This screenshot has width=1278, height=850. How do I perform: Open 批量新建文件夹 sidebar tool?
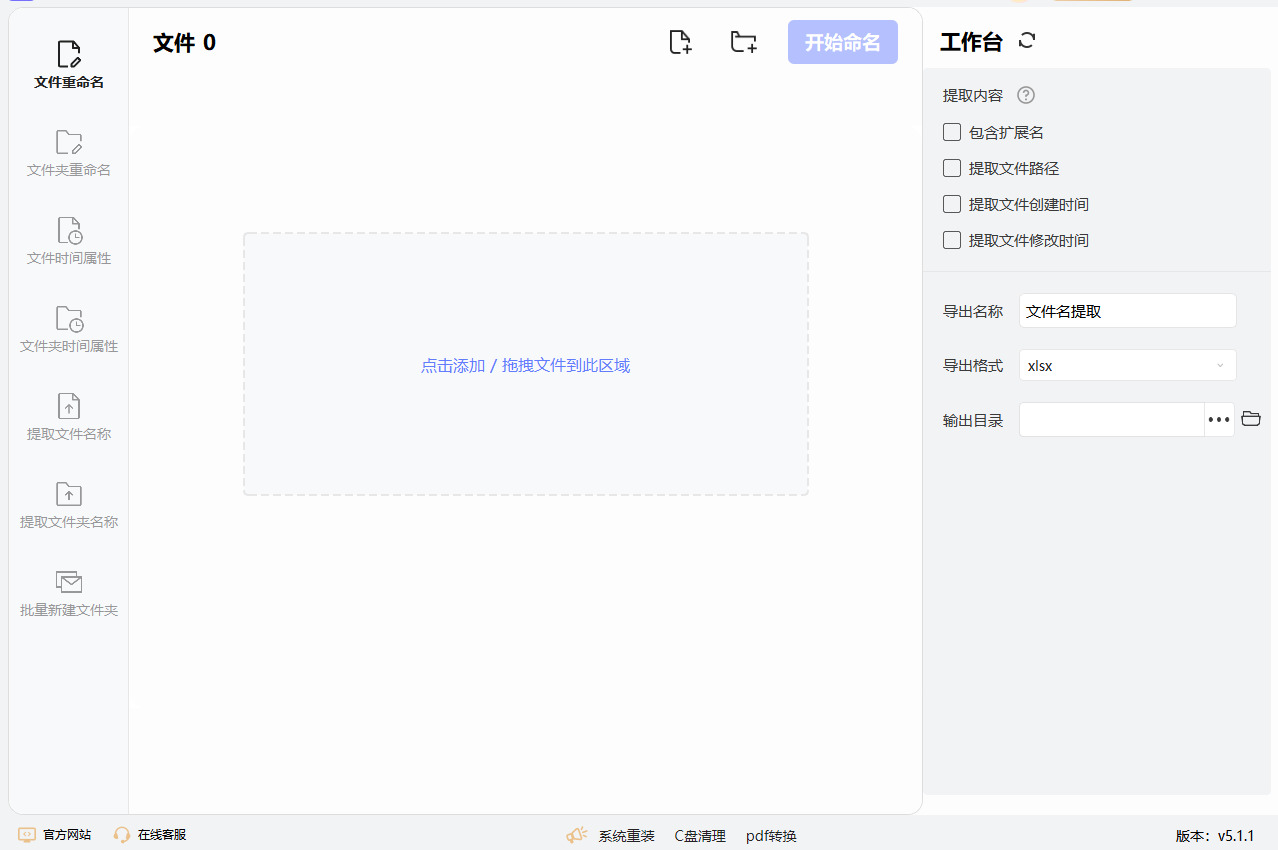69,594
